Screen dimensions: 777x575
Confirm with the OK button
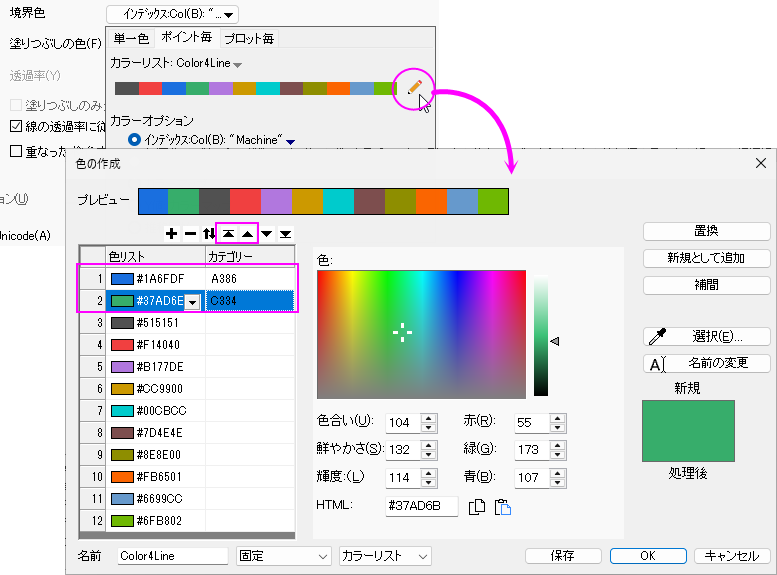tap(648, 556)
